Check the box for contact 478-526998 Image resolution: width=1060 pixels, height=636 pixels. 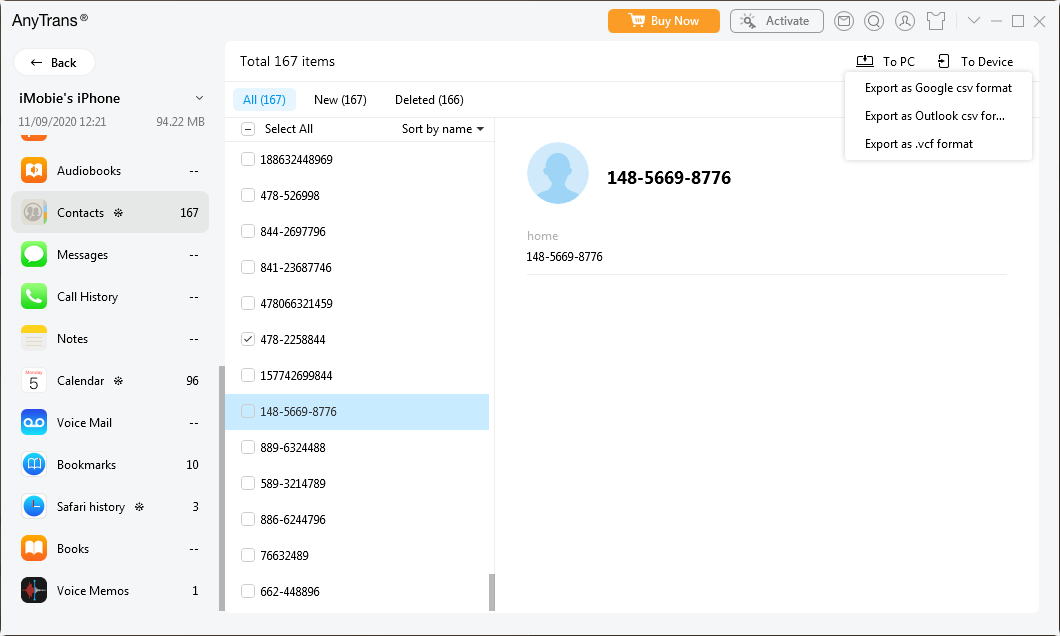(x=248, y=195)
